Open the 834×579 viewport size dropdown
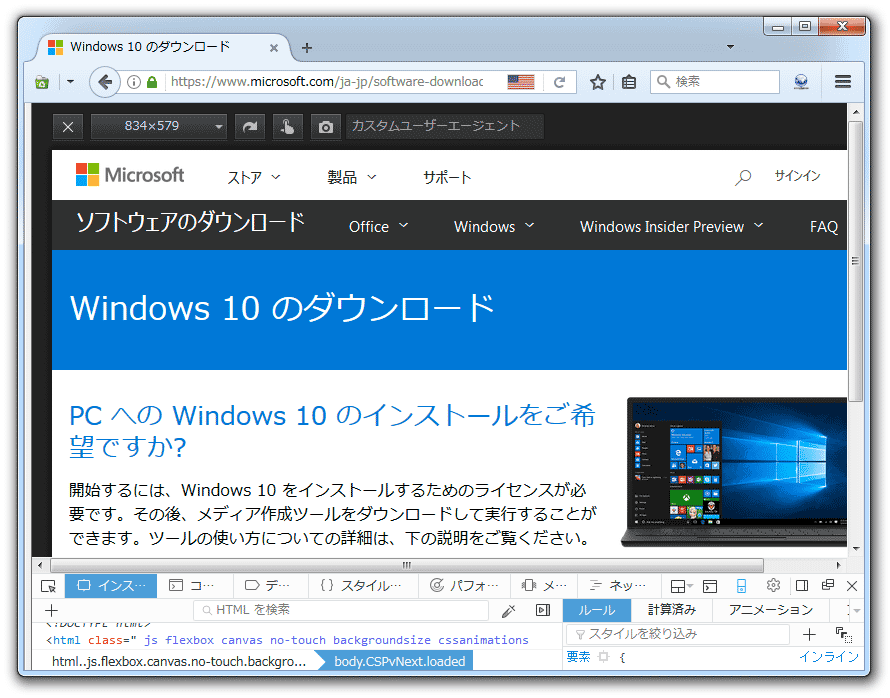The image size is (890, 698). [159, 127]
